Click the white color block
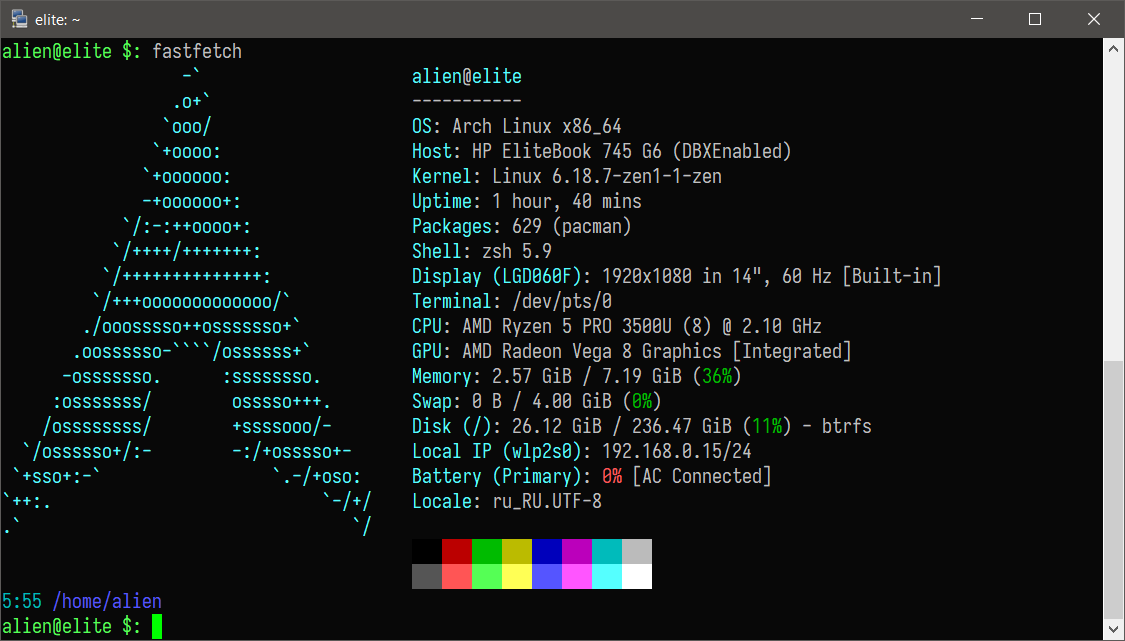The width and height of the screenshot is (1125, 641). pyautogui.click(x=637, y=576)
